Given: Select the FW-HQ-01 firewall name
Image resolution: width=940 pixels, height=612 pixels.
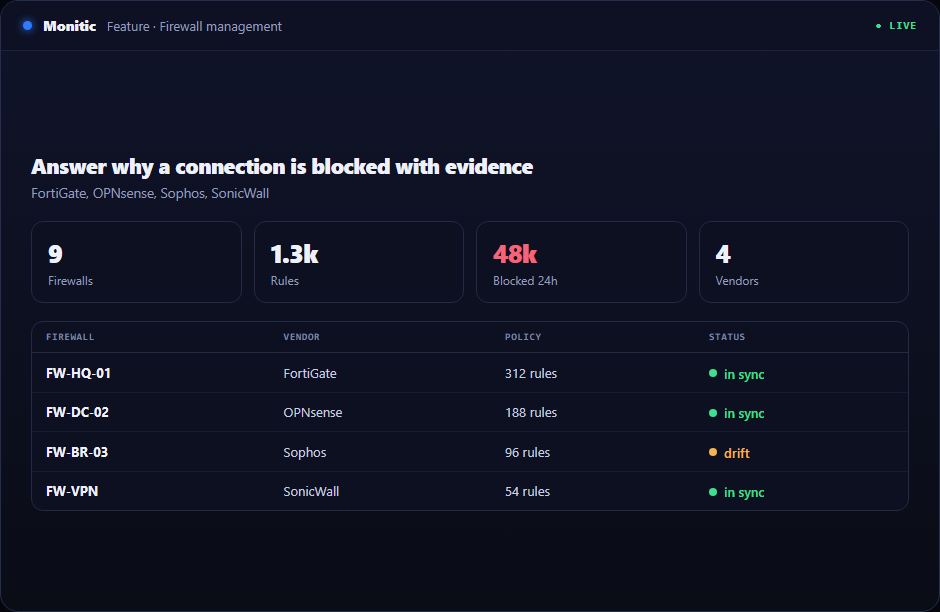Looking at the screenshot, I should click(79, 373).
